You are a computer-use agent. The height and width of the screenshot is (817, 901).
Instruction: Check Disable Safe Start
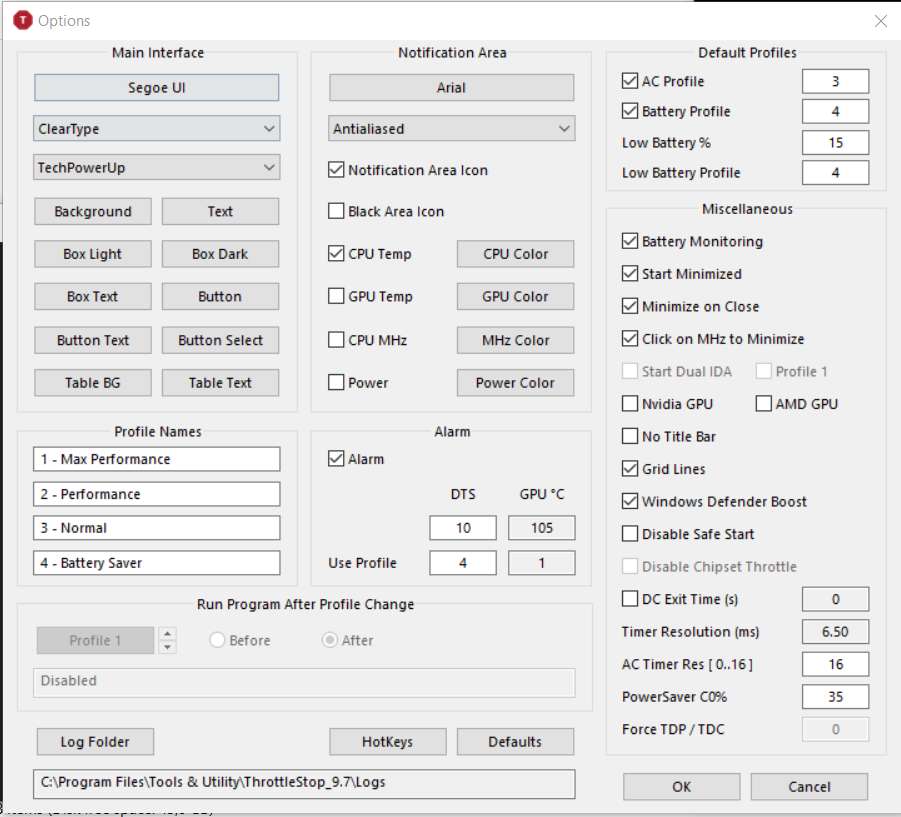coord(630,534)
